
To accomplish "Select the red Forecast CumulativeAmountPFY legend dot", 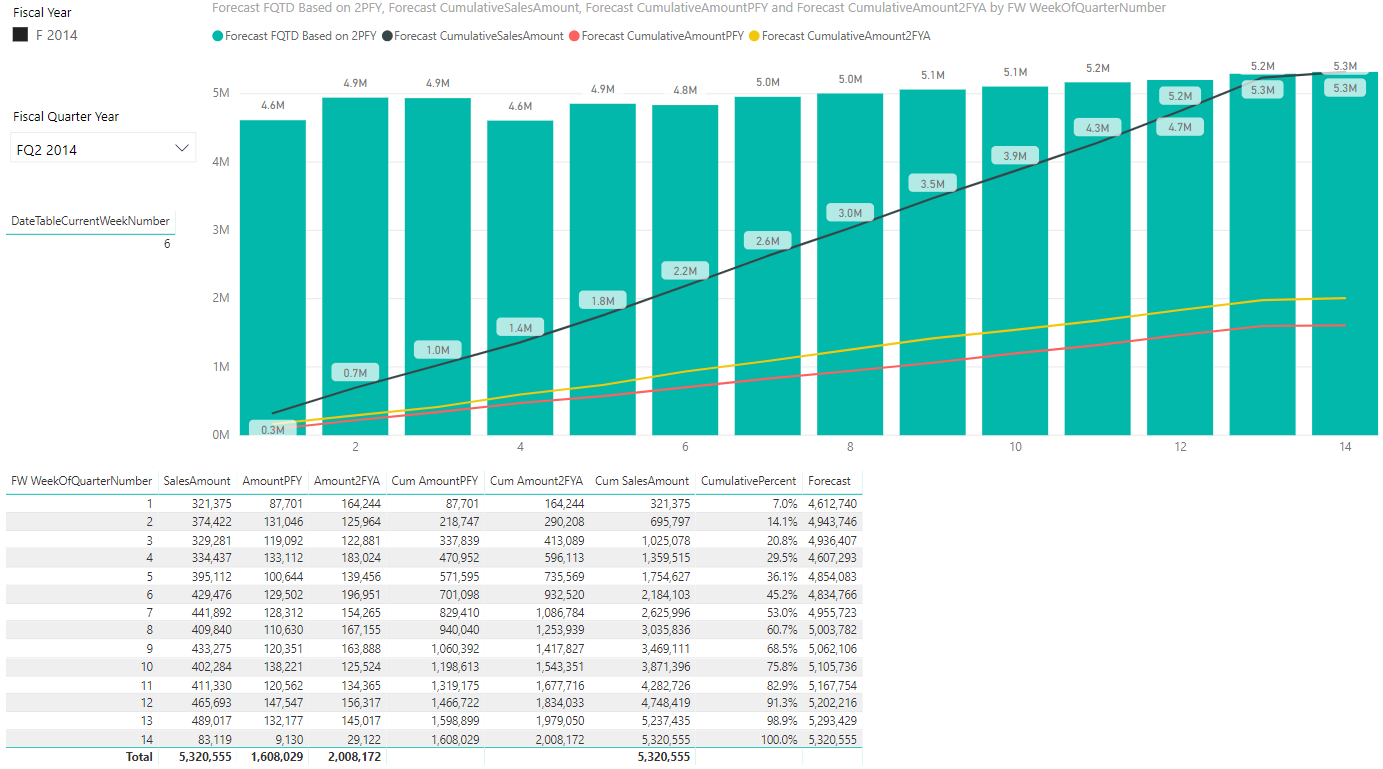I will pos(574,36).
